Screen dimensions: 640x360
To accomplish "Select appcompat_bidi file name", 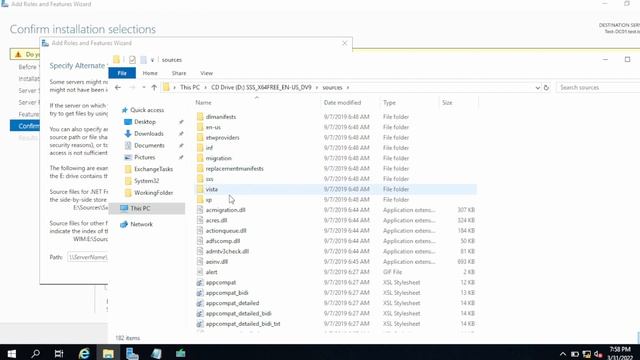I will coord(227,293).
